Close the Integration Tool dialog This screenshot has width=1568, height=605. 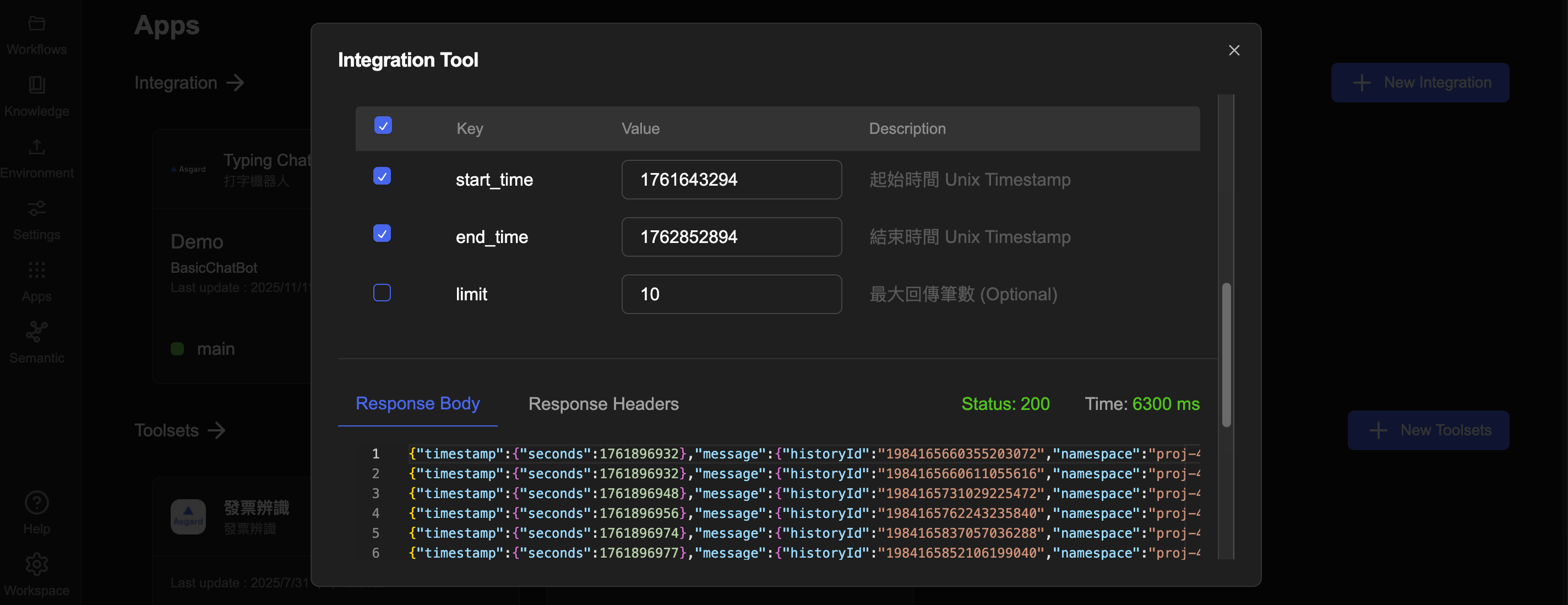tap(1234, 51)
